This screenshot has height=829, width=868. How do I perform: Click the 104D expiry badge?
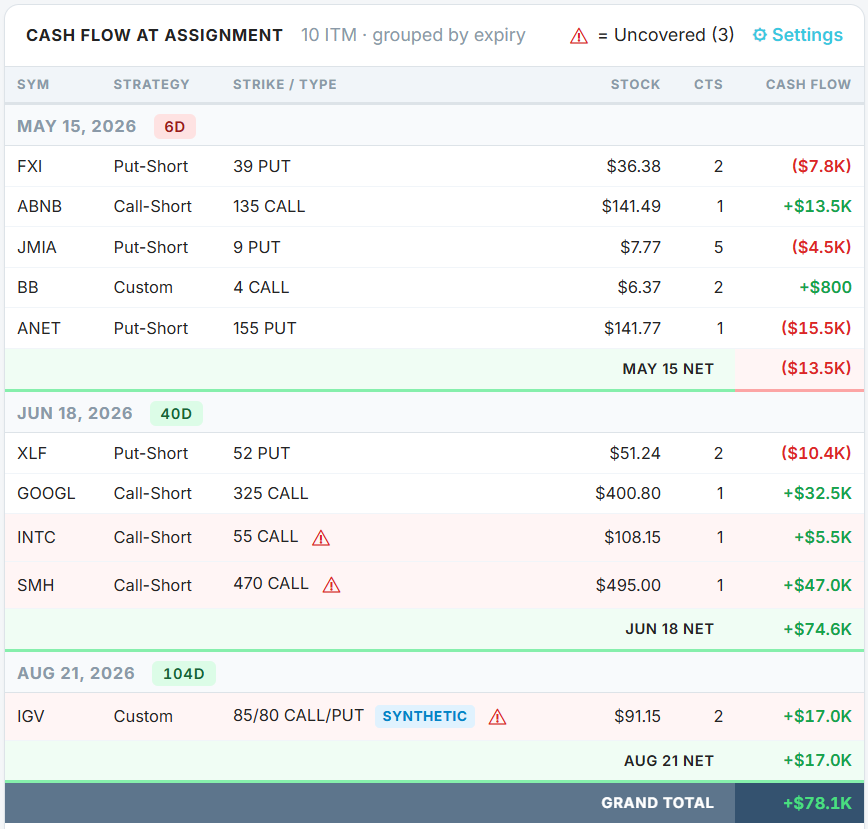(184, 673)
